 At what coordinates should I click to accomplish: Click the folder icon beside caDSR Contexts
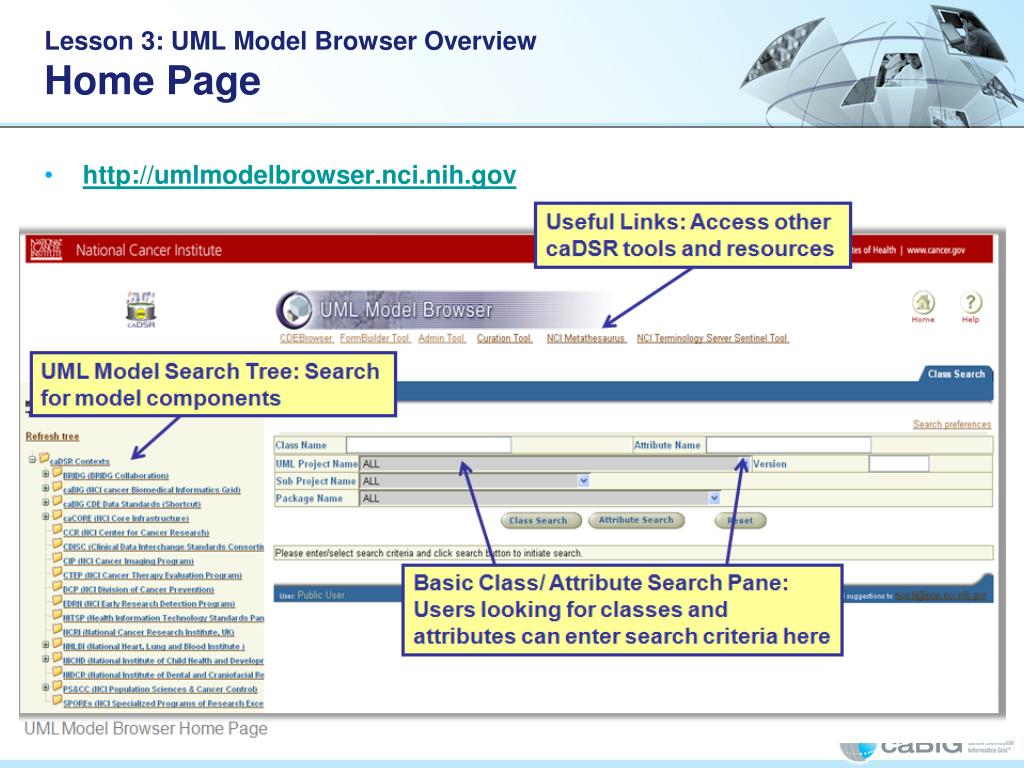(44, 458)
